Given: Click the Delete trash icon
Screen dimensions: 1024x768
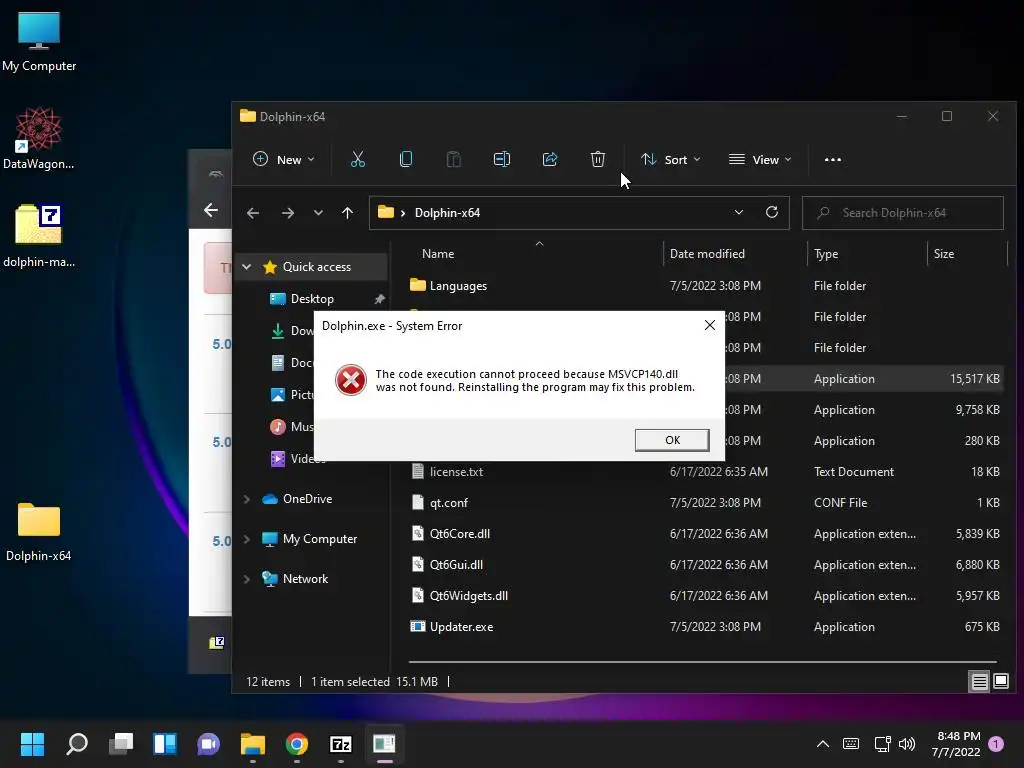Looking at the screenshot, I should (598, 159).
